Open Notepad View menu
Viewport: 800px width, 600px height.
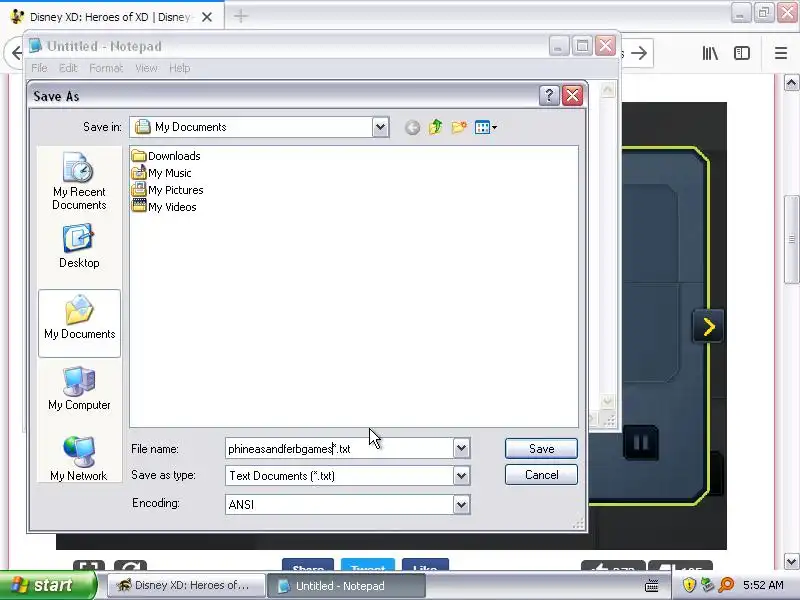146,68
